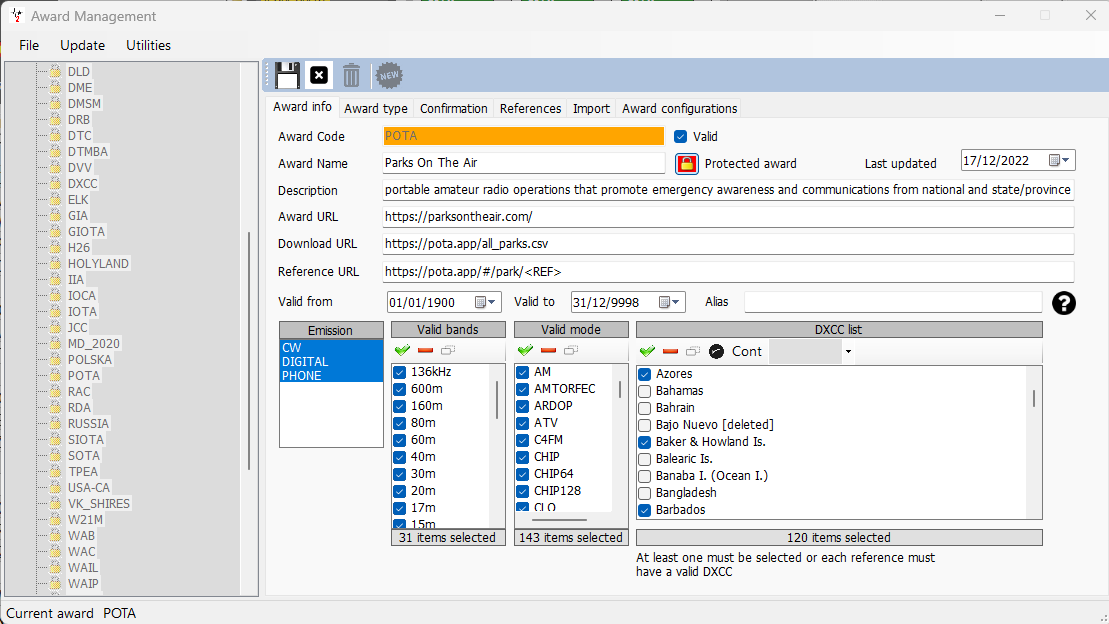Open the Cont continent dropdown
The width and height of the screenshot is (1109, 624).
pyautogui.click(x=848, y=352)
